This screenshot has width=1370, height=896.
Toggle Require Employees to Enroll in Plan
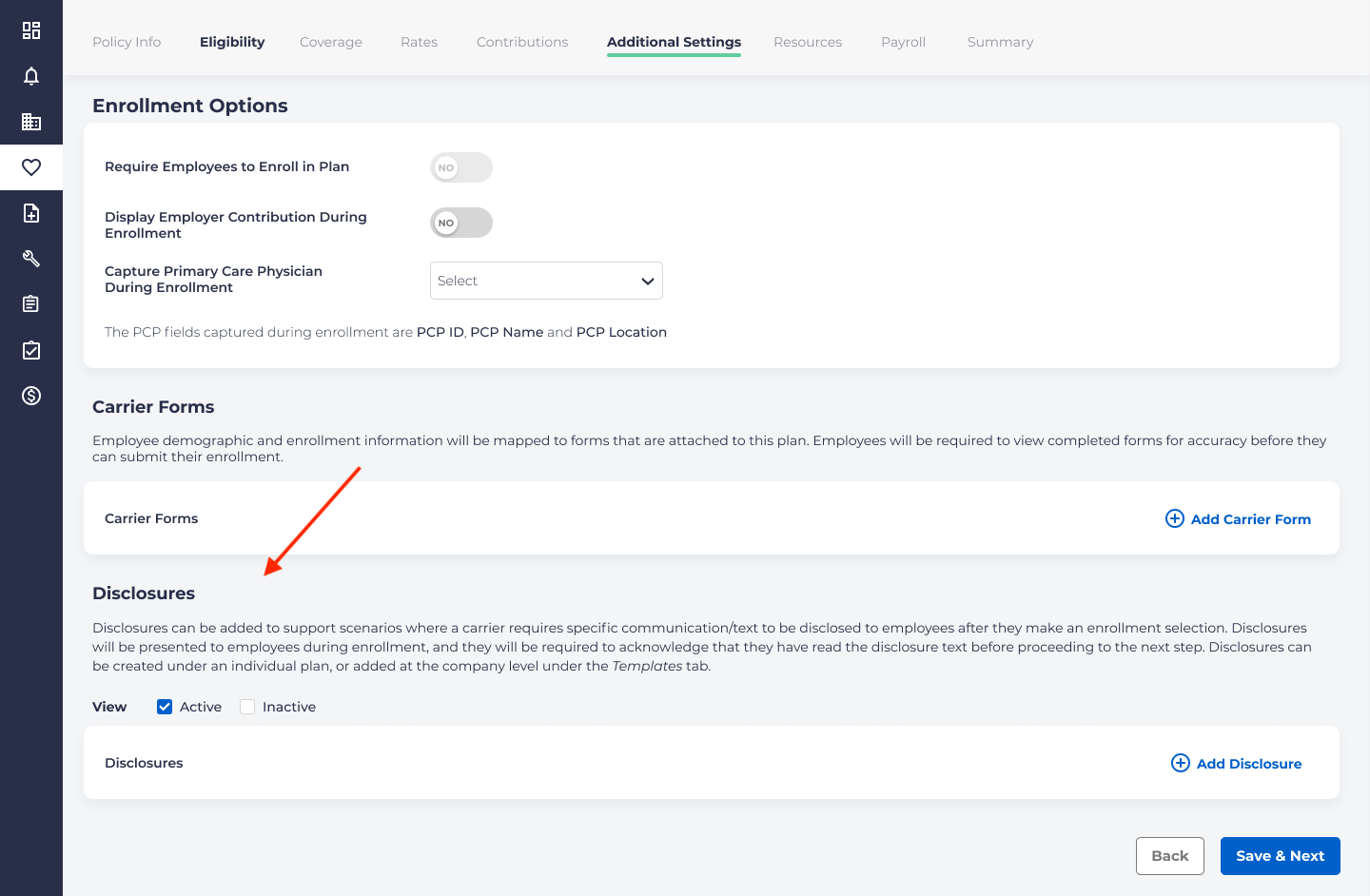pos(461,167)
